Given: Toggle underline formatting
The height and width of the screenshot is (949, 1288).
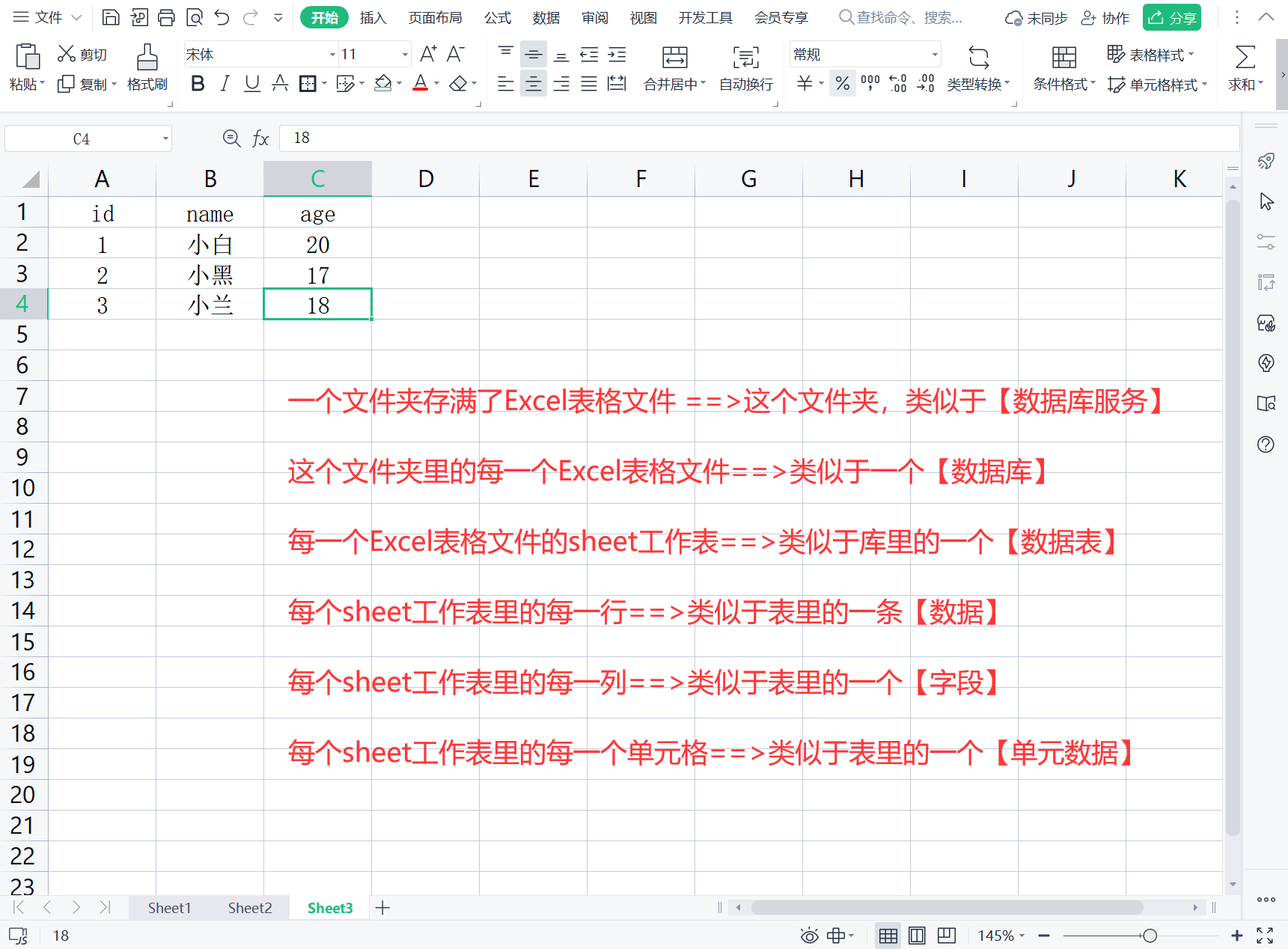Looking at the screenshot, I should [x=251, y=84].
